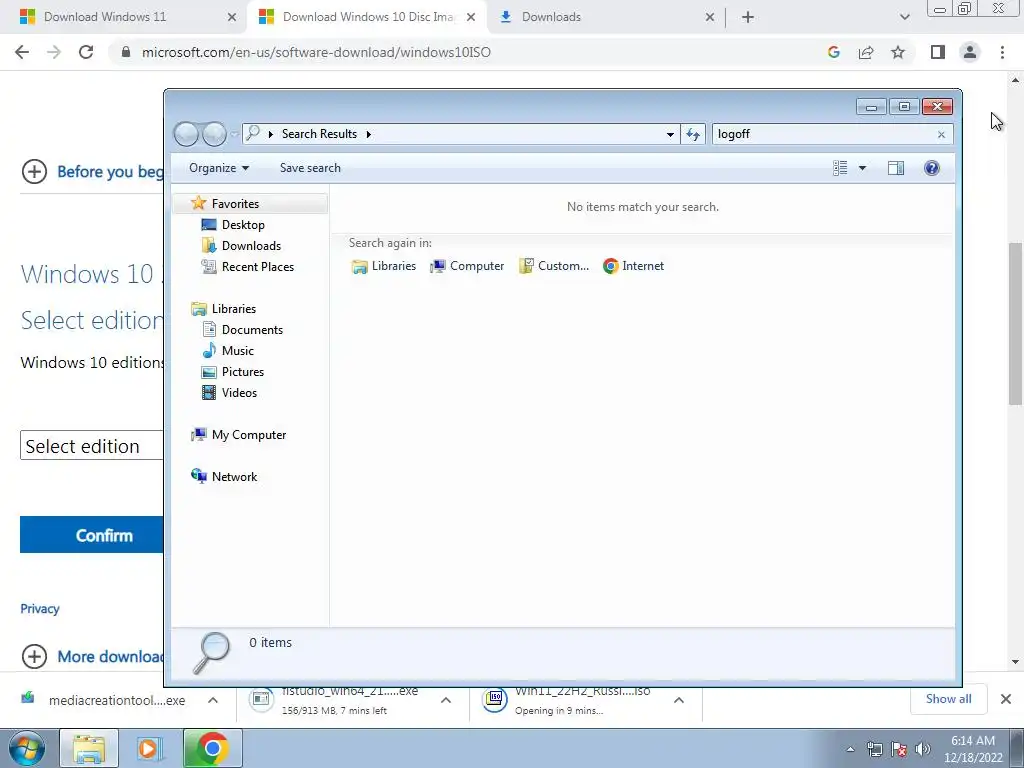Open Windows Explorer from taskbar
The height and width of the screenshot is (768, 1024).
(89, 748)
